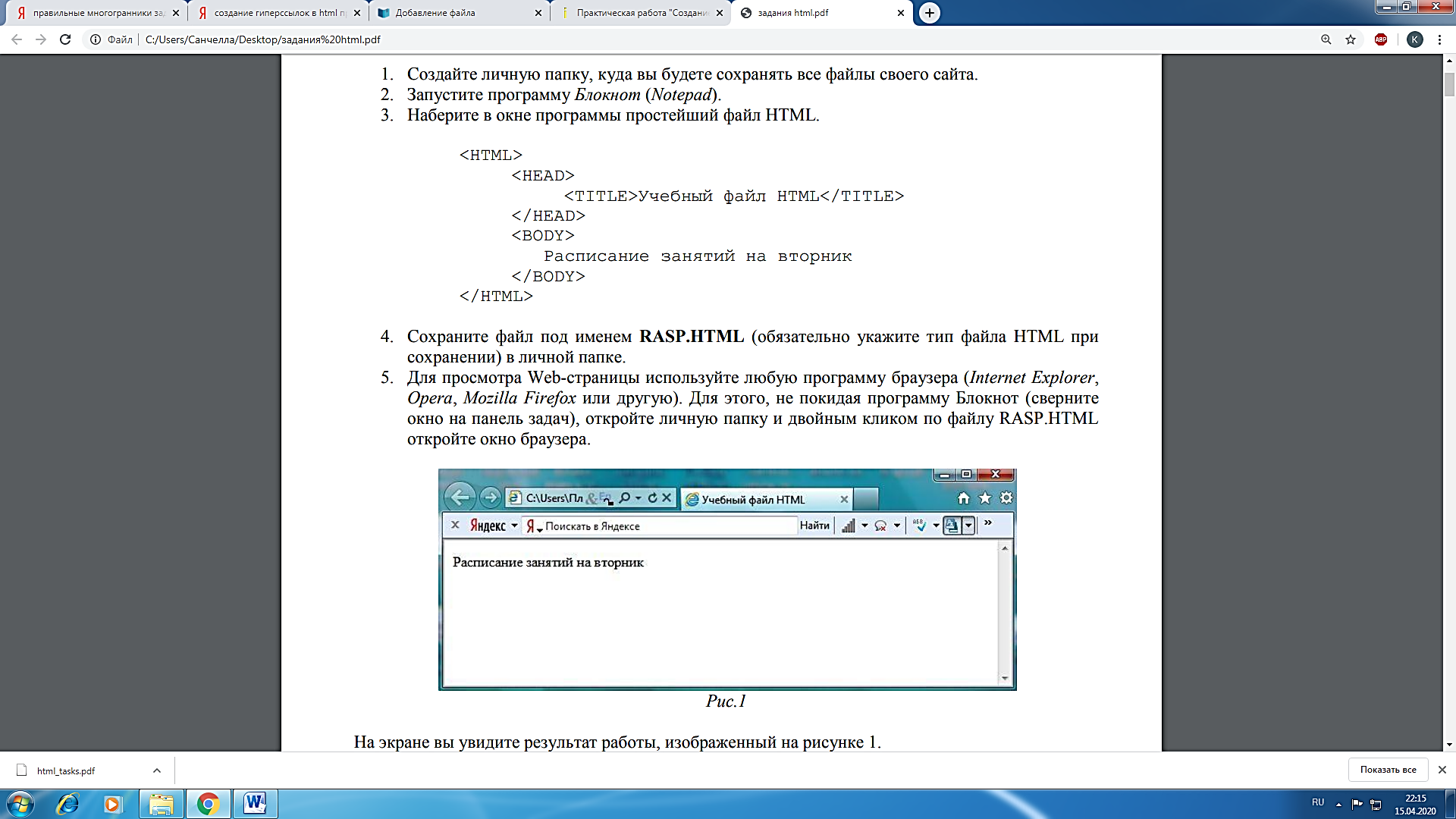Click the browser back arrow
Viewport: 1456px width, 819px height.
click(17, 39)
